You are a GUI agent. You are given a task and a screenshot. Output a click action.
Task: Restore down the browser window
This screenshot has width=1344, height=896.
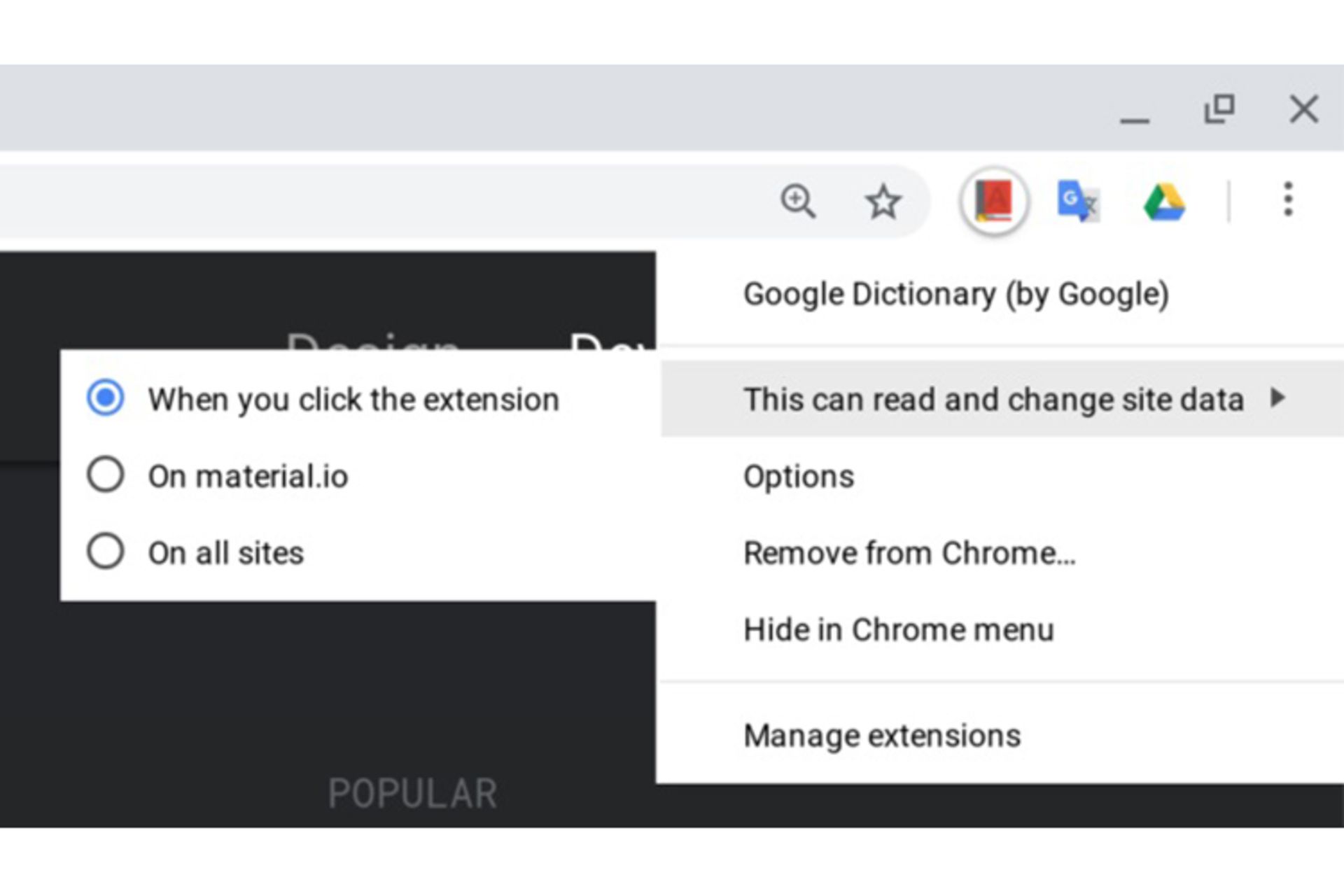[1219, 109]
